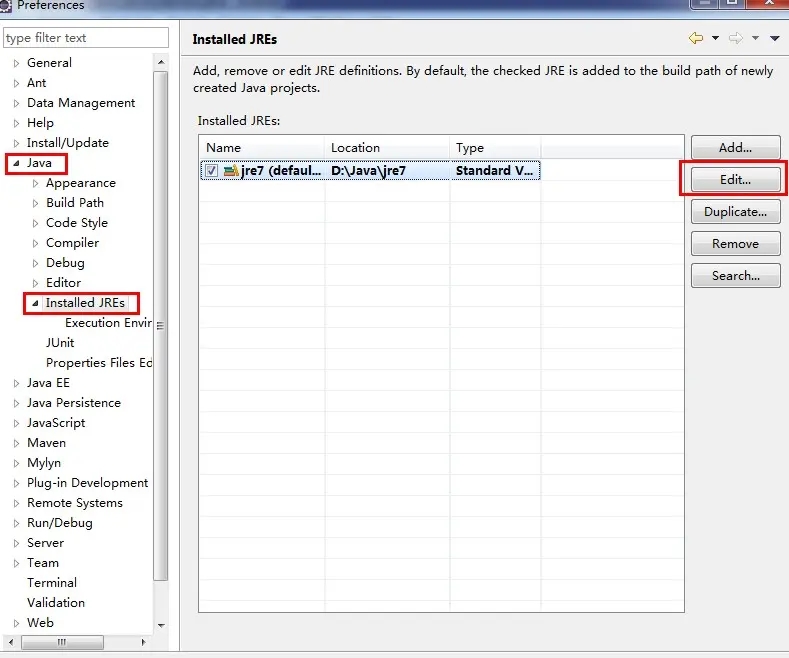Click the Preferences window title icon
Viewport: 789px width, 658px height.
coord(7,5)
